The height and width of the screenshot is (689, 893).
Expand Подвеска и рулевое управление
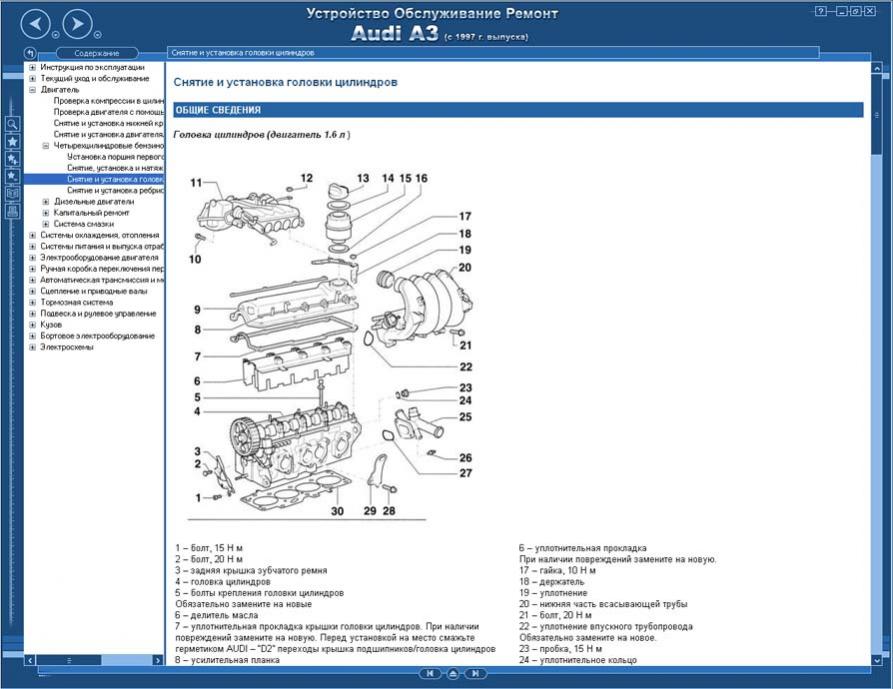32,314
